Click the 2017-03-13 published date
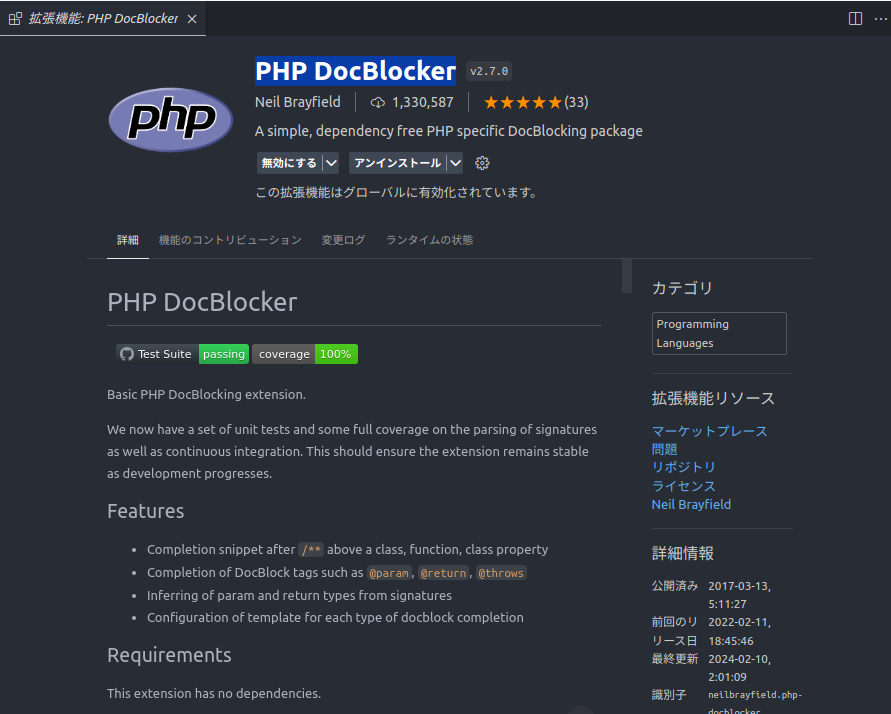891x714 pixels. pos(739,595)
